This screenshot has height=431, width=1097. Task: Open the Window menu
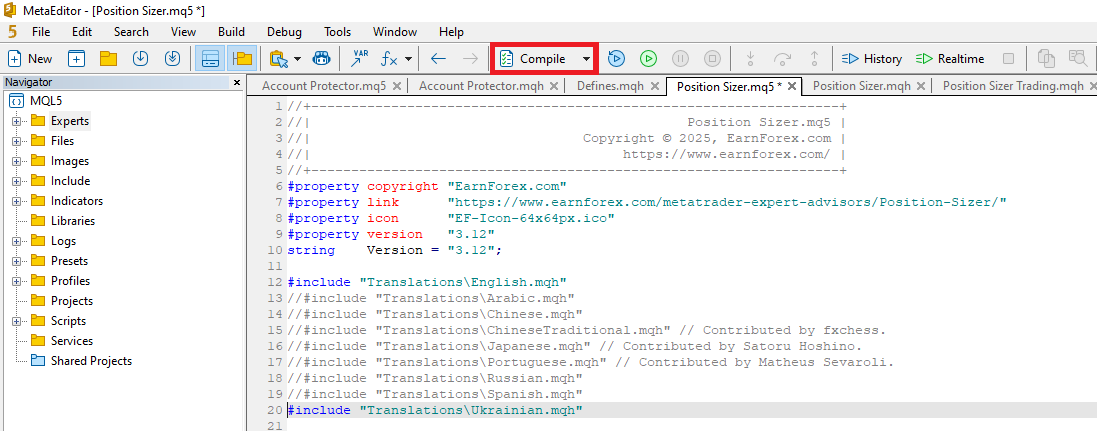(395, 31)
